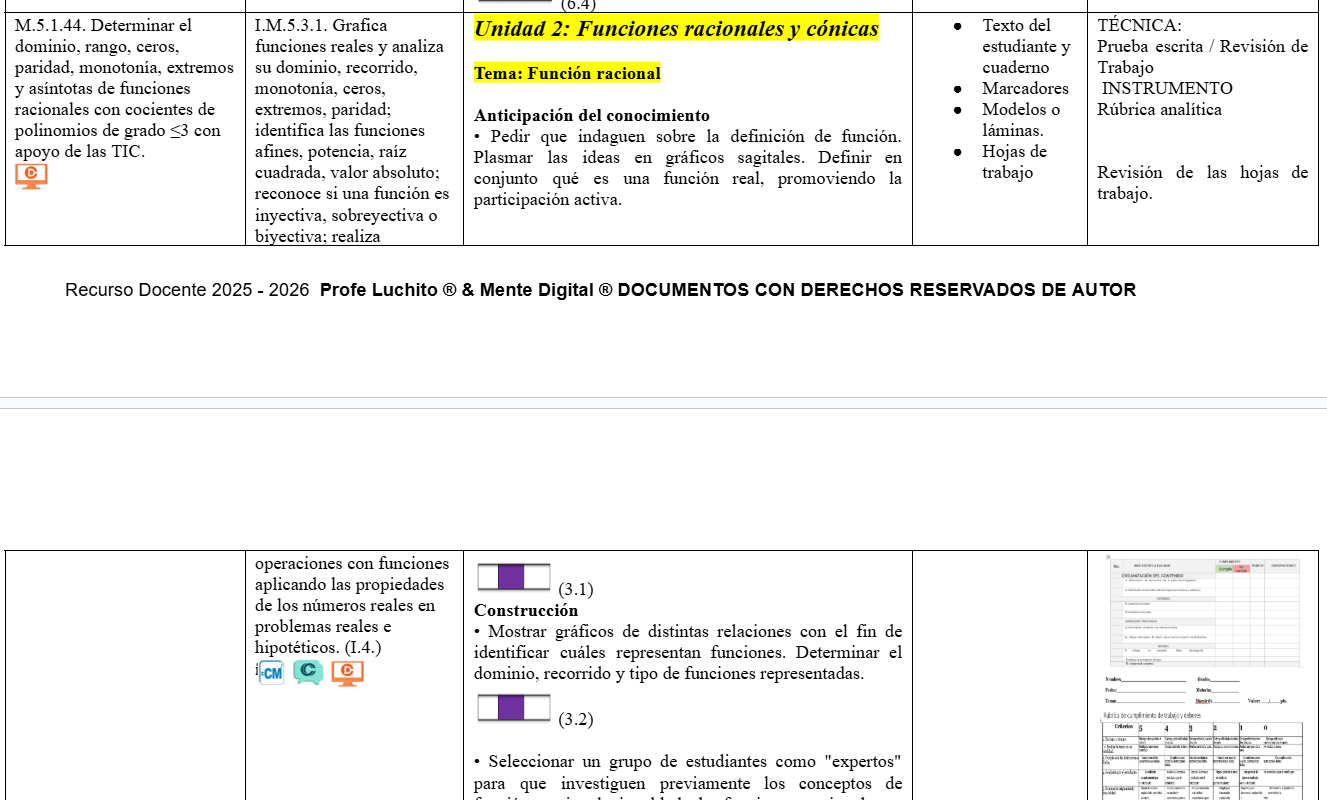Select the 'Rúbrica de cumplimiento de trabajo' table image
Viewport: 1327px width, 800px height.
[1203, 756]
